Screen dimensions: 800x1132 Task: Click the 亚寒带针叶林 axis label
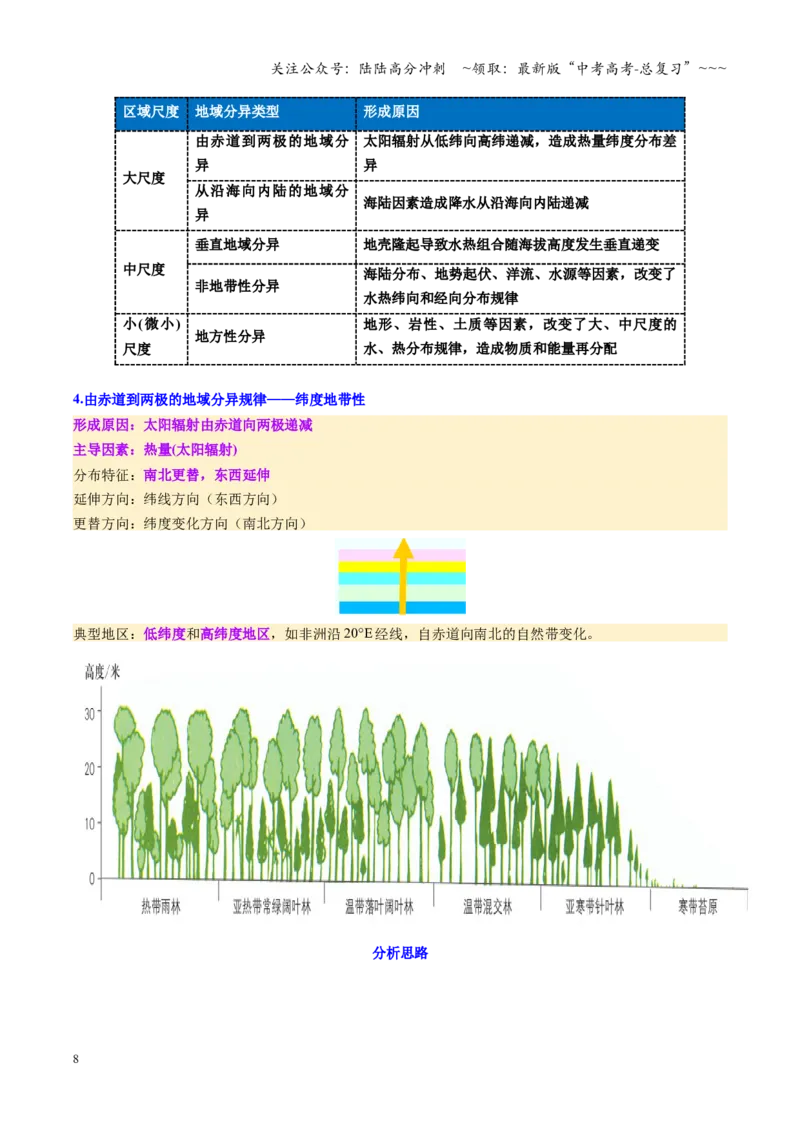(x=594, y=907)
